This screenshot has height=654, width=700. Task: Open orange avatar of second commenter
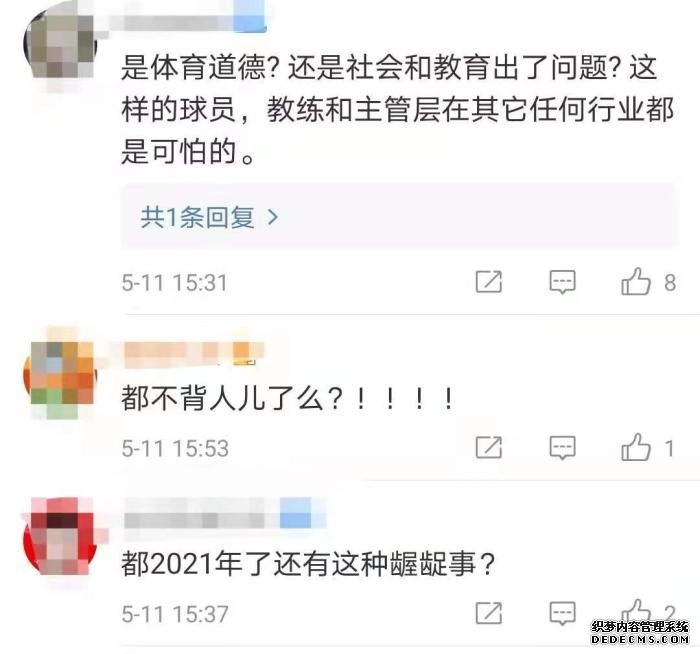click(x=60, y=376)
